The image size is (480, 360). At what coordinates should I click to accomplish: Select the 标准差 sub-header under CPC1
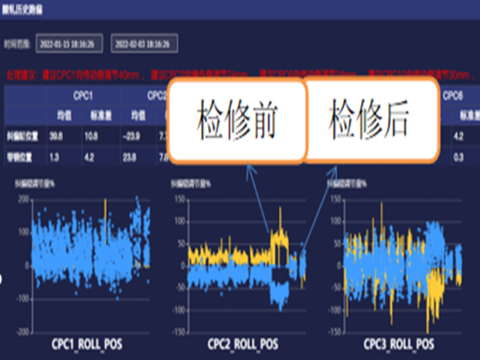tap(101, 116)
